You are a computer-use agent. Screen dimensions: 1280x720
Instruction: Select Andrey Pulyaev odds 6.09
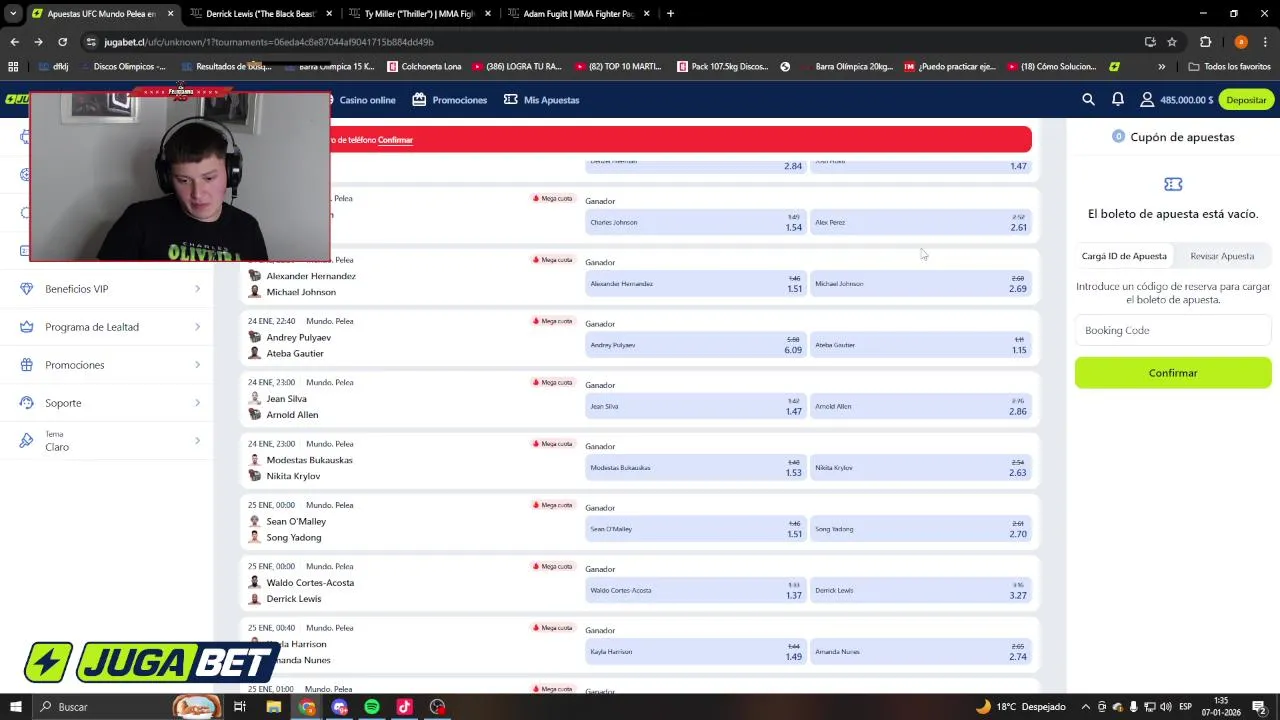[x=695, y=345]
